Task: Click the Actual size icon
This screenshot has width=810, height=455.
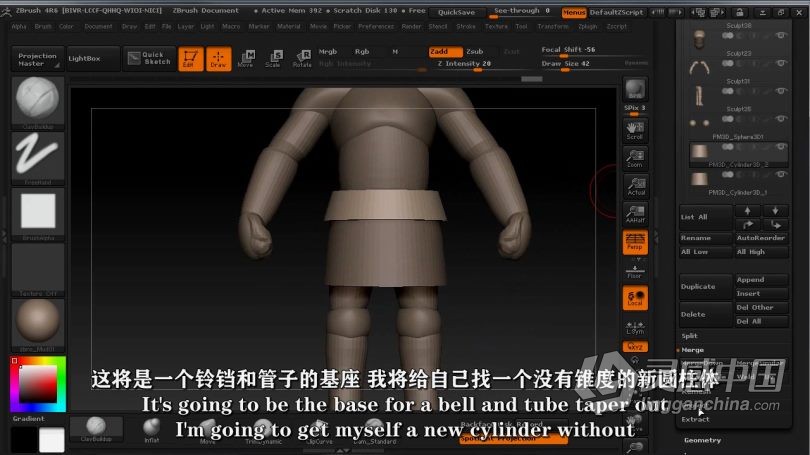Action: 635,186
